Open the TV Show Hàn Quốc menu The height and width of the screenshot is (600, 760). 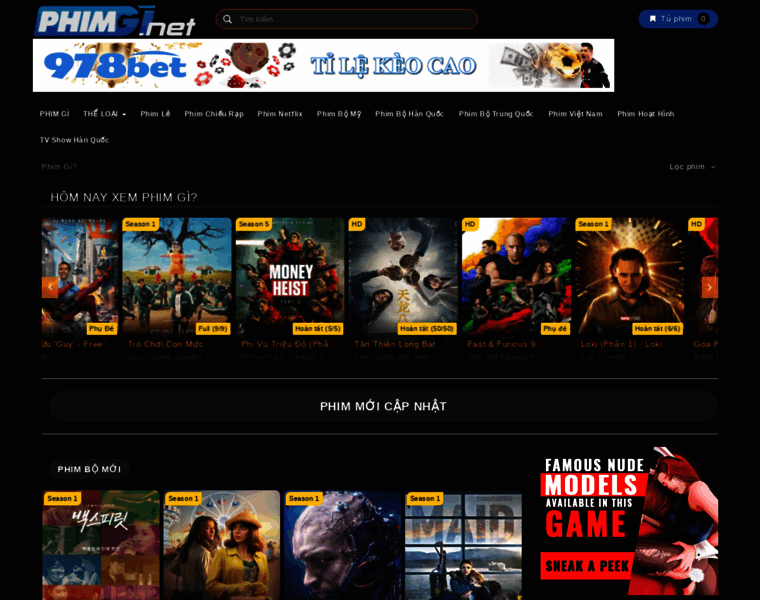(x=74, y=140)
